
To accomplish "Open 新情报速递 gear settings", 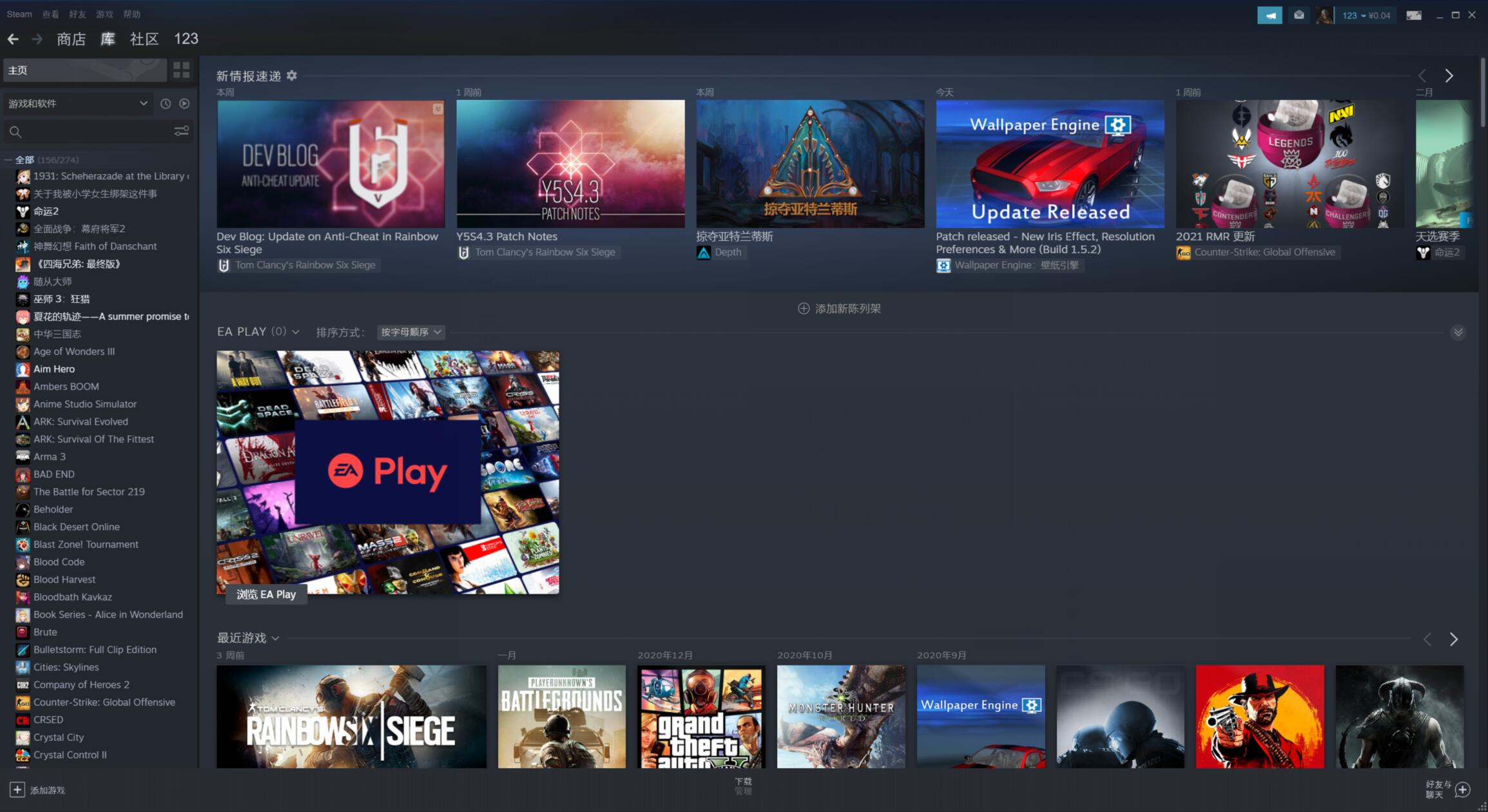I will point(292,75).
